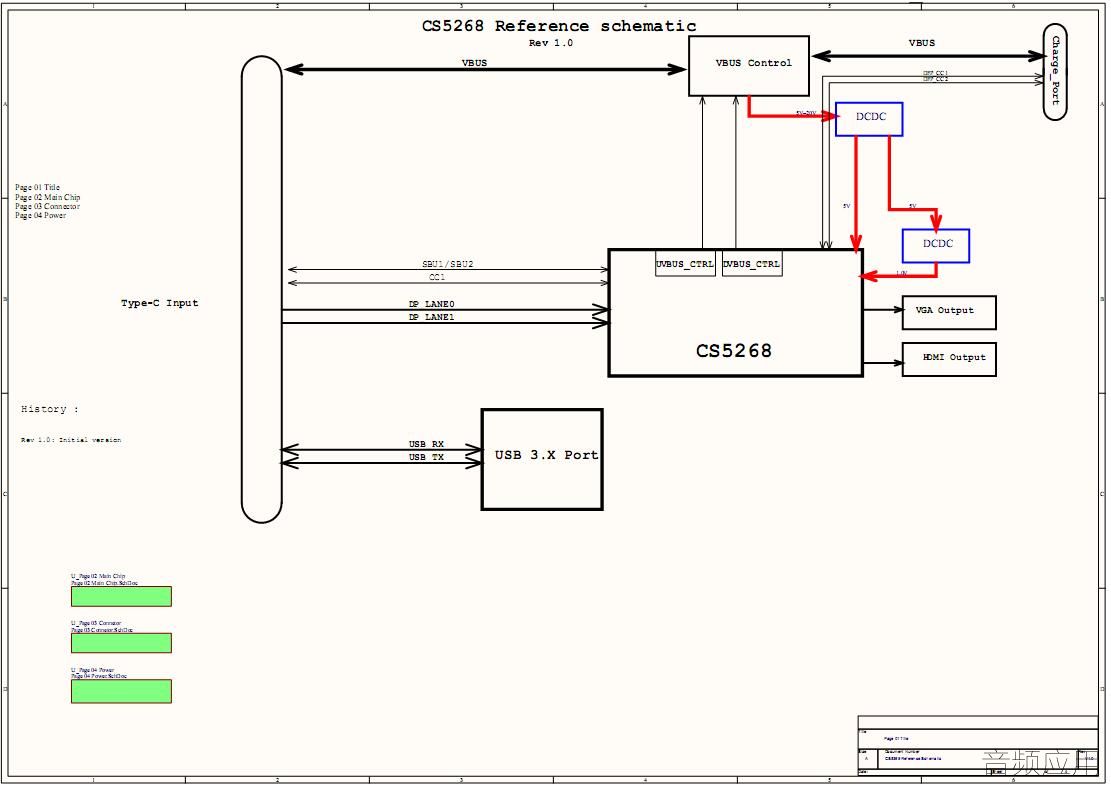This screenshot has width=1111, height=787.
Task: Click the title block 'Page 01 Title' field
Action: click(x=896, y=738)
